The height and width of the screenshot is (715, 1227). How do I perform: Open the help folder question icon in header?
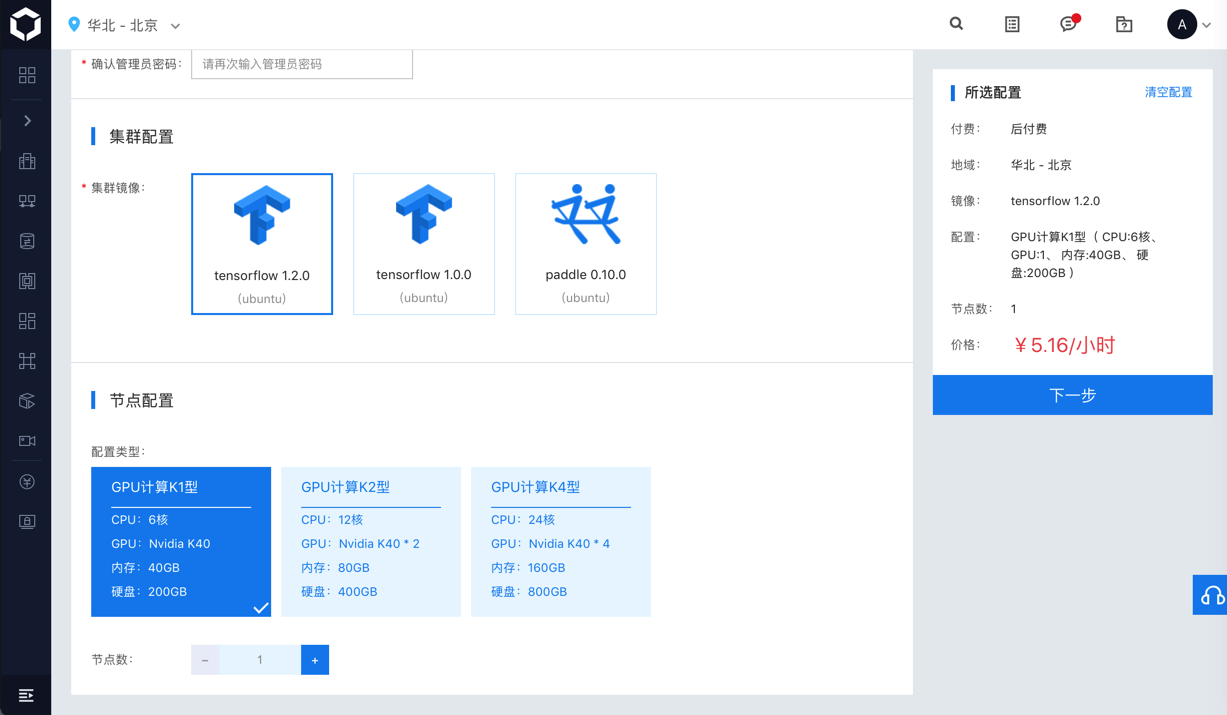coord(1124,24)
